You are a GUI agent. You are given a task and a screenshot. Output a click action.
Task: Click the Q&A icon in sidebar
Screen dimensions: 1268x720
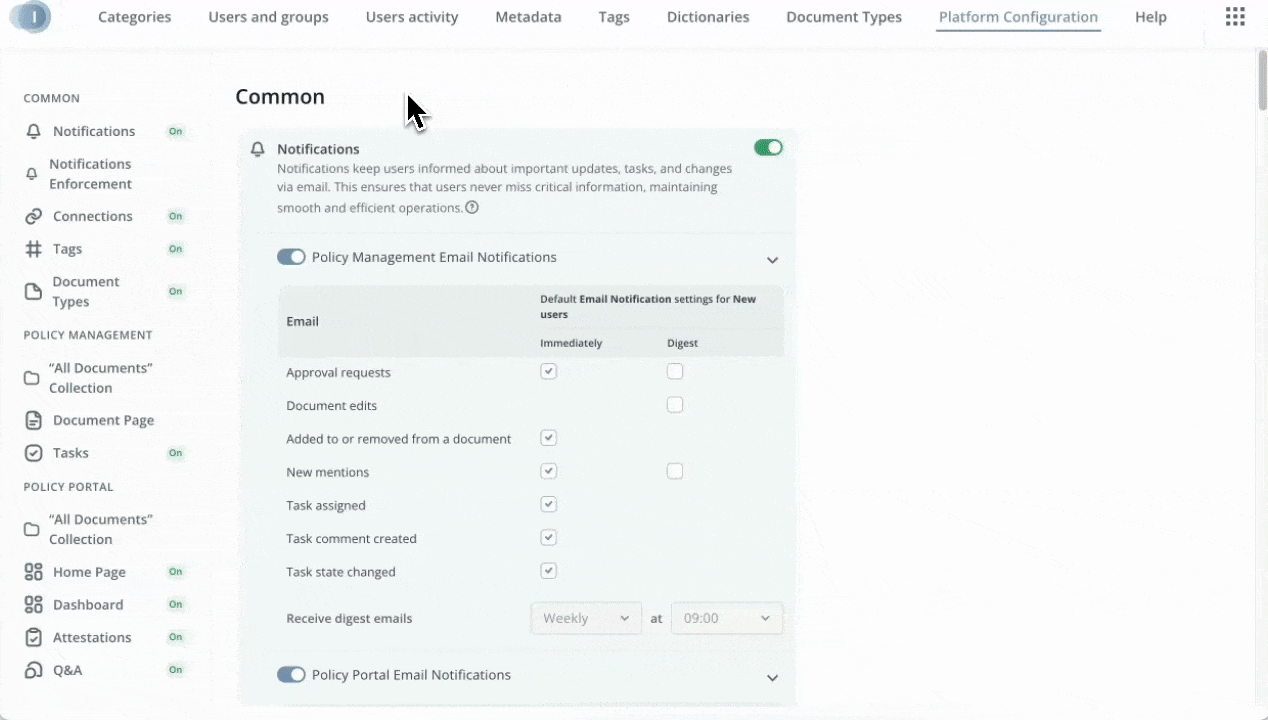(x=34, y=671)
